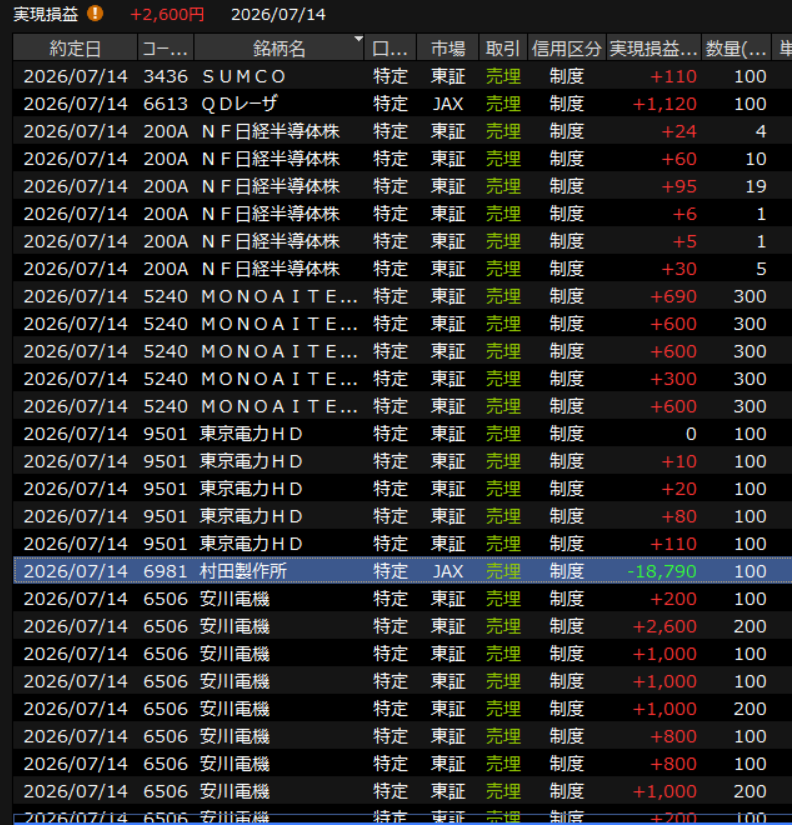
Task: Click the orange warning icon beside 実現損益
Action: coord(95,13)
